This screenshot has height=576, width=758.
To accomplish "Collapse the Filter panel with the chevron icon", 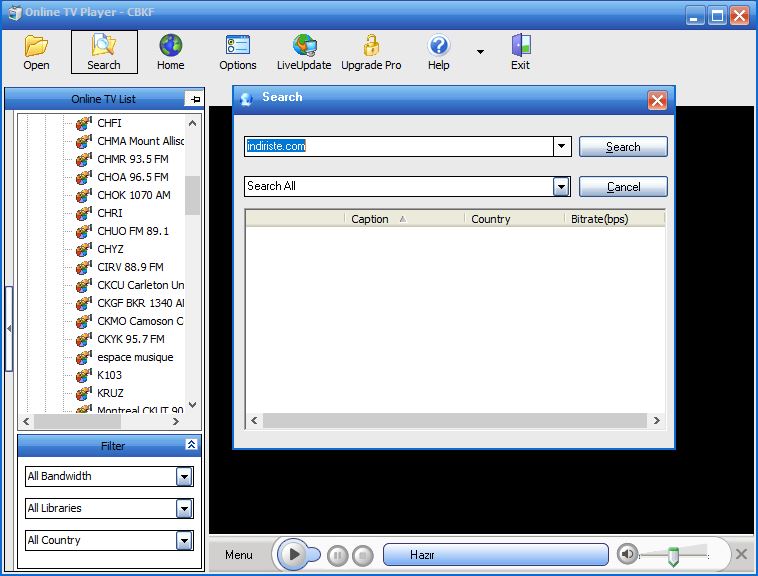I will click(x=191, y=444).
